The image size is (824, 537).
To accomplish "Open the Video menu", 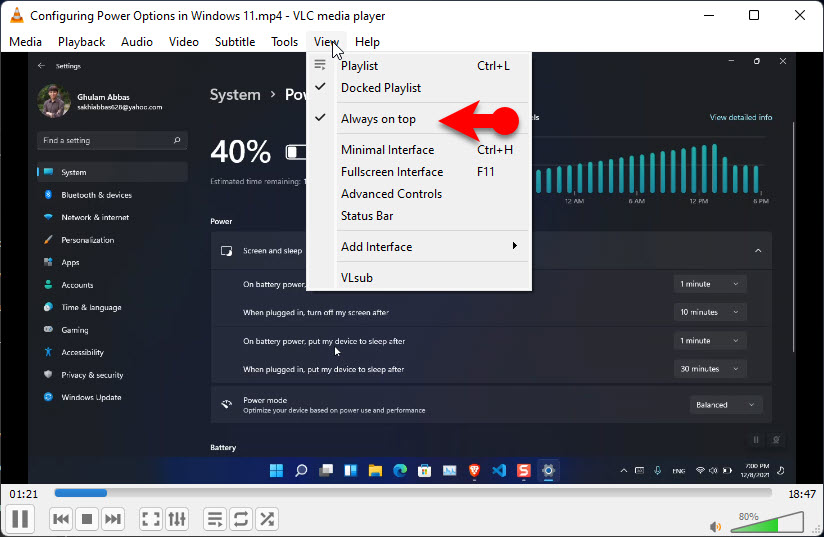I will tap(183, 42).
